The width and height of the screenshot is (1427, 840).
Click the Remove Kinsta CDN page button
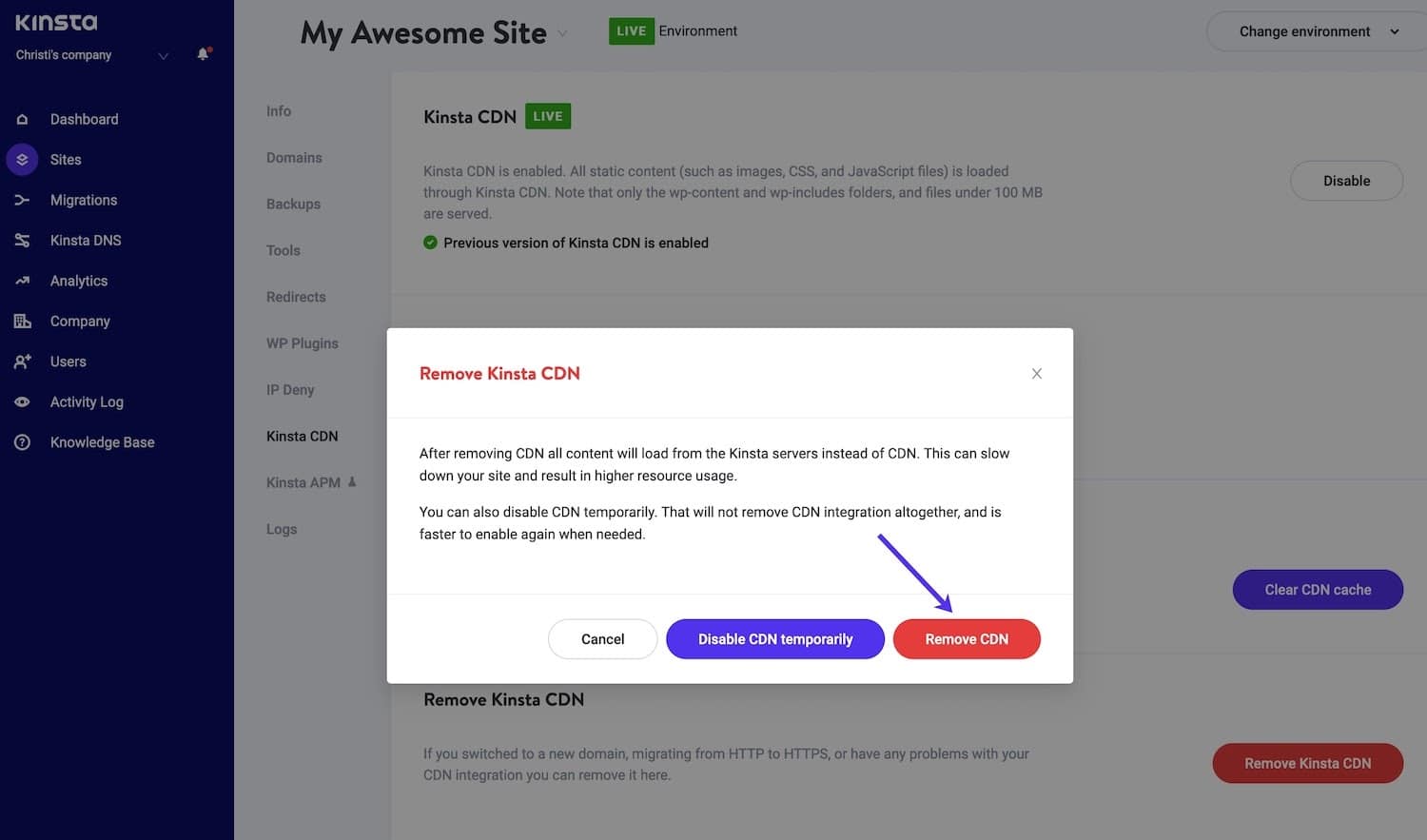click(x=1307, y=763)
